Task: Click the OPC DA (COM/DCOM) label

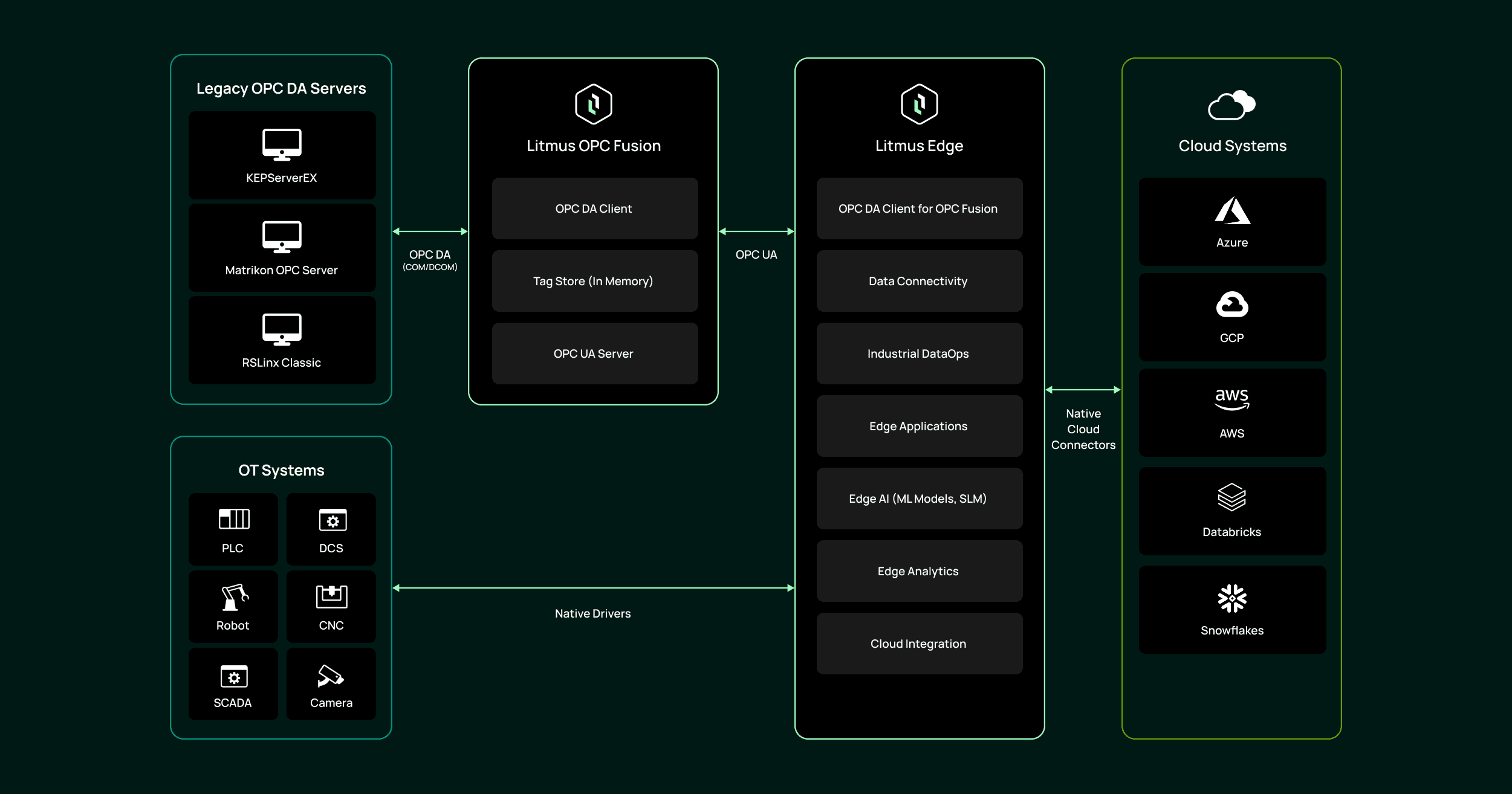Action: tap(430, 260)
